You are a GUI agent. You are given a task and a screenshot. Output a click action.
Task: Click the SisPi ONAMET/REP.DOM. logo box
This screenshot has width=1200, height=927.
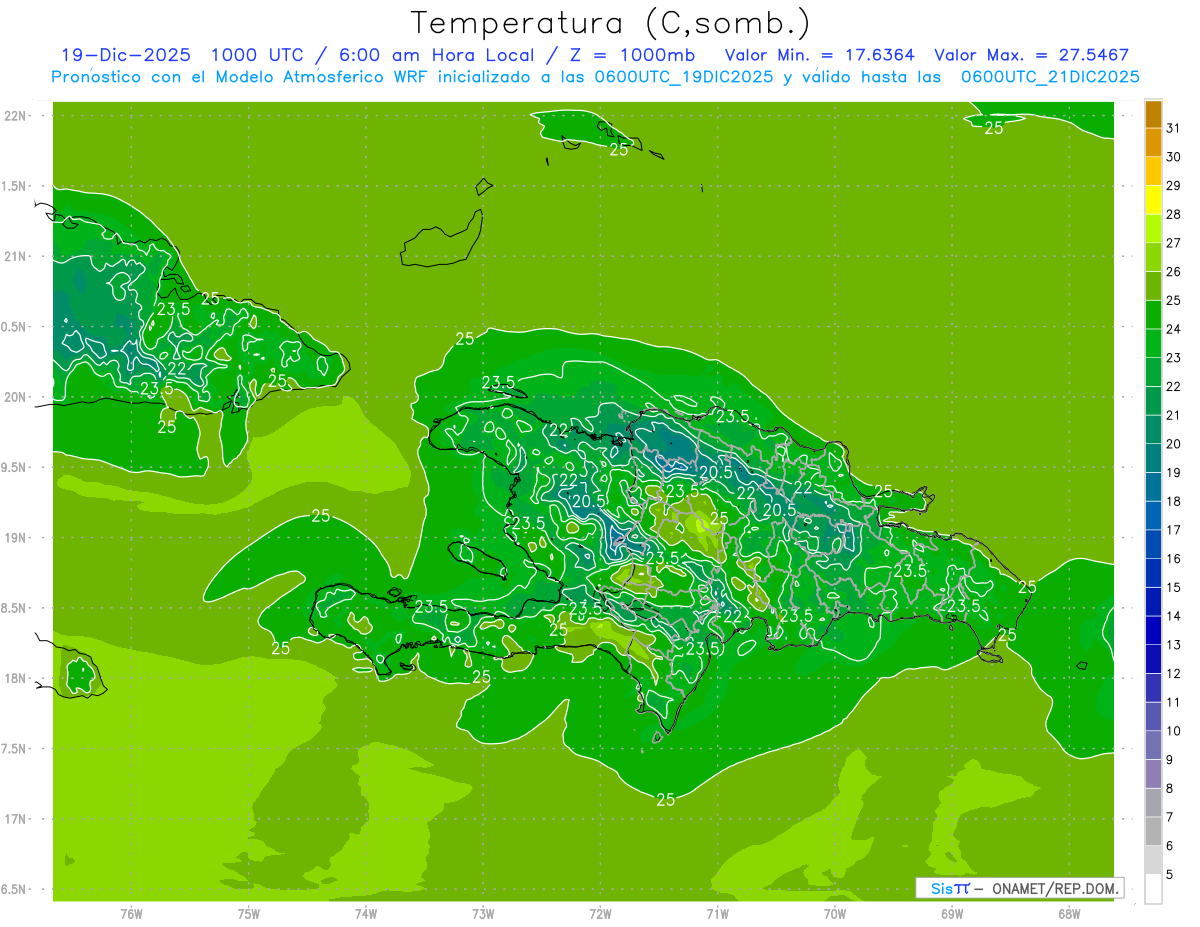pos(1018,888)
